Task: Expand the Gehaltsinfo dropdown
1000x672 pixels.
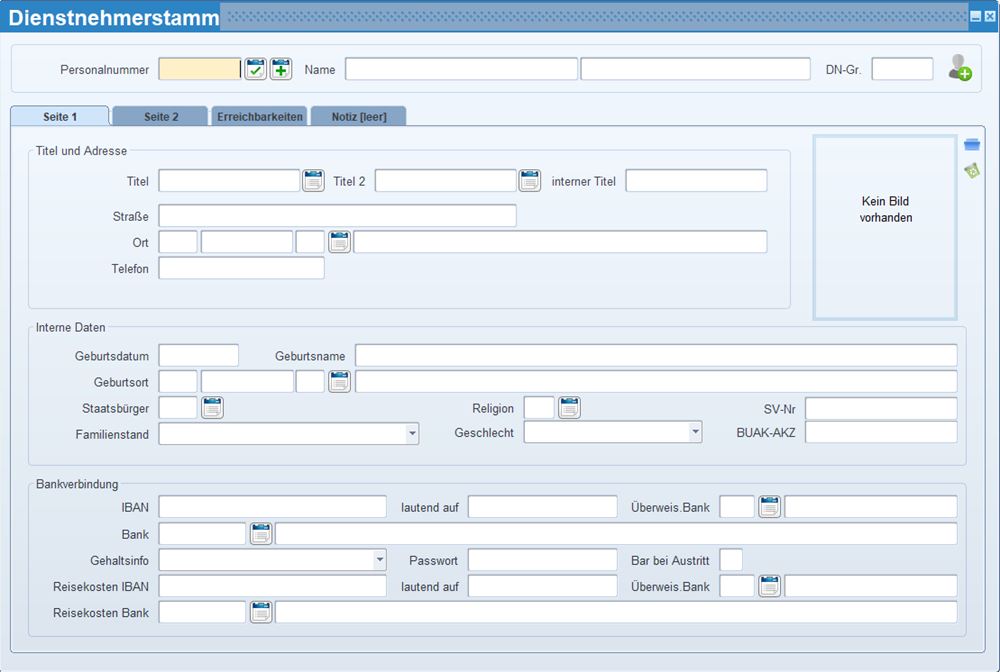Action: coord(380,560)
